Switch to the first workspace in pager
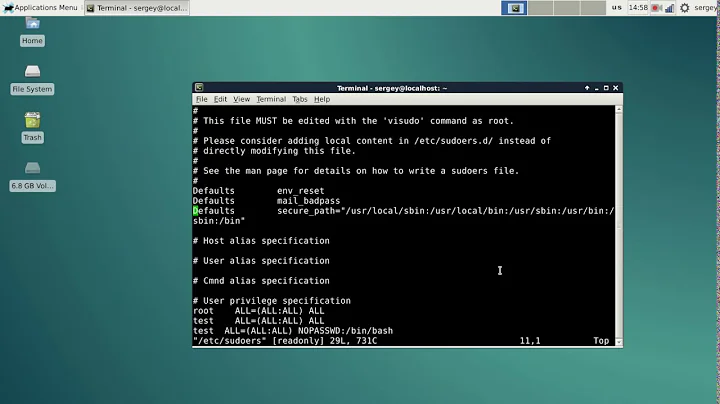This screenshot has width=720, height=404. pyautogui.click(x=514, y=8)
